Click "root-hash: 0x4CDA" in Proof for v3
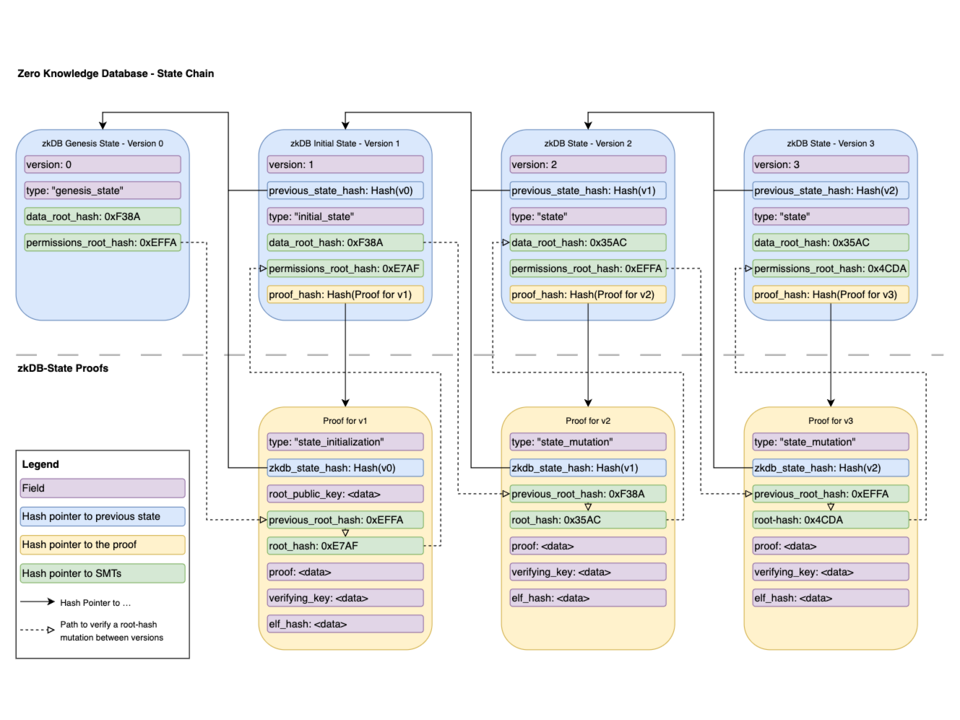This screenshot has height=720, width=960. (x=831, y=520)
